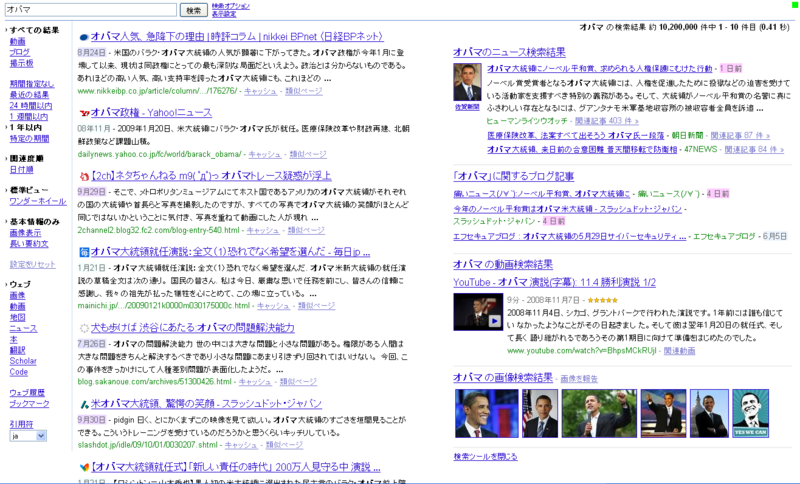Open 関連記事 403 件 link

click(607, 121)
